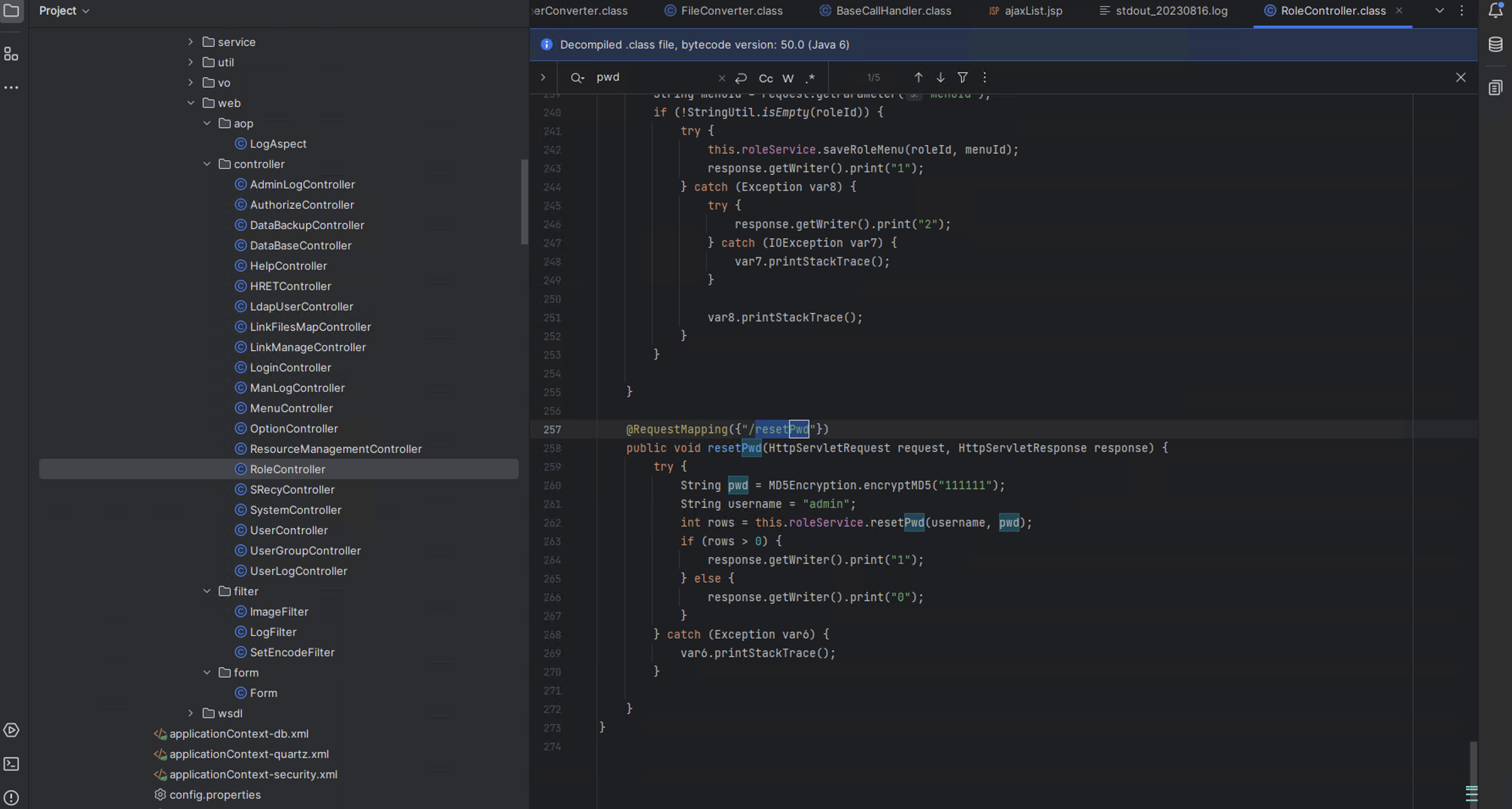This screenshot has height=809, width=1512.
Task: Collapse the aop folder
Action: tap(207, 123)
